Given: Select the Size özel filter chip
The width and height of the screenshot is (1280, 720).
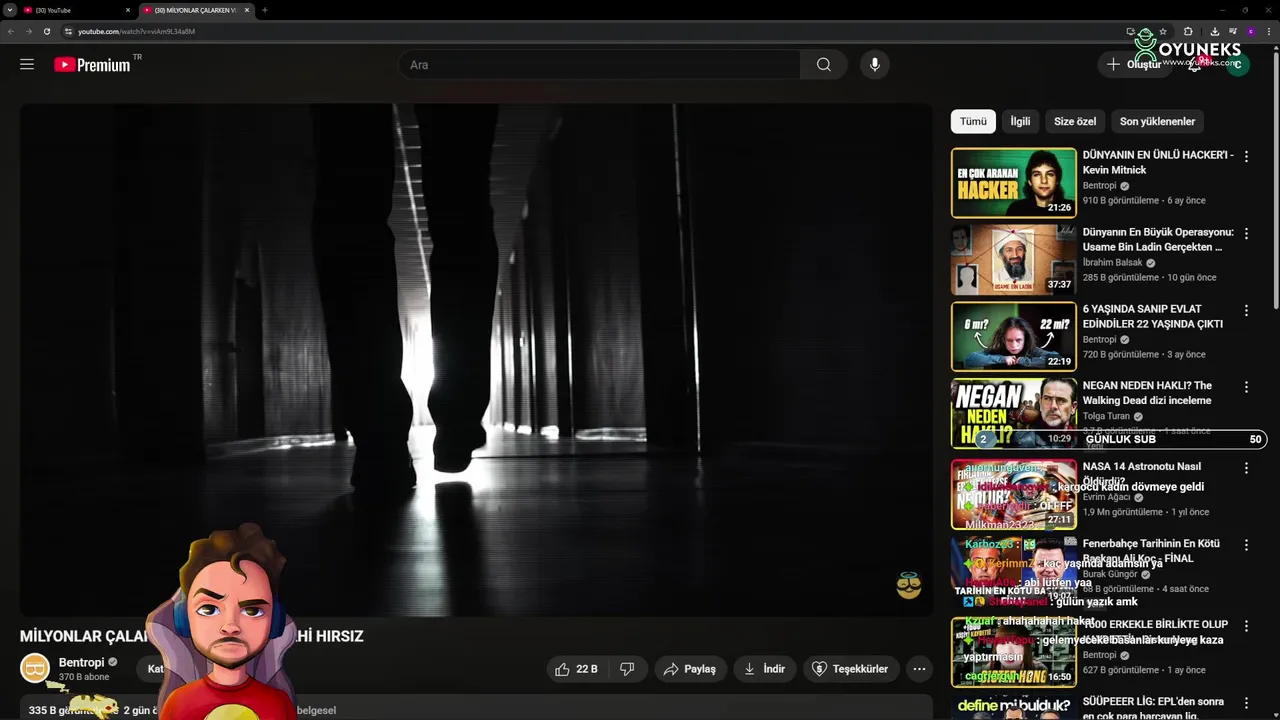Looking at the screenshot, I should tap(1075, 121).
